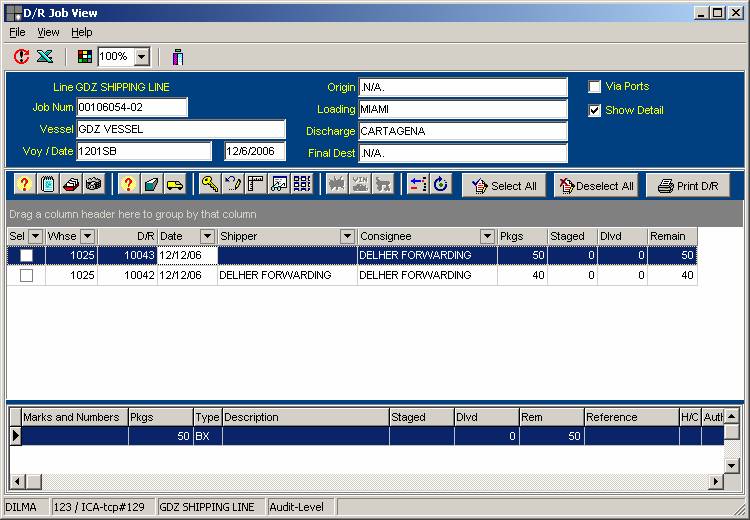Screen dimensions: 750x520
Task: Enable the Via Ports checkbox
Action: tap(595, 87)
